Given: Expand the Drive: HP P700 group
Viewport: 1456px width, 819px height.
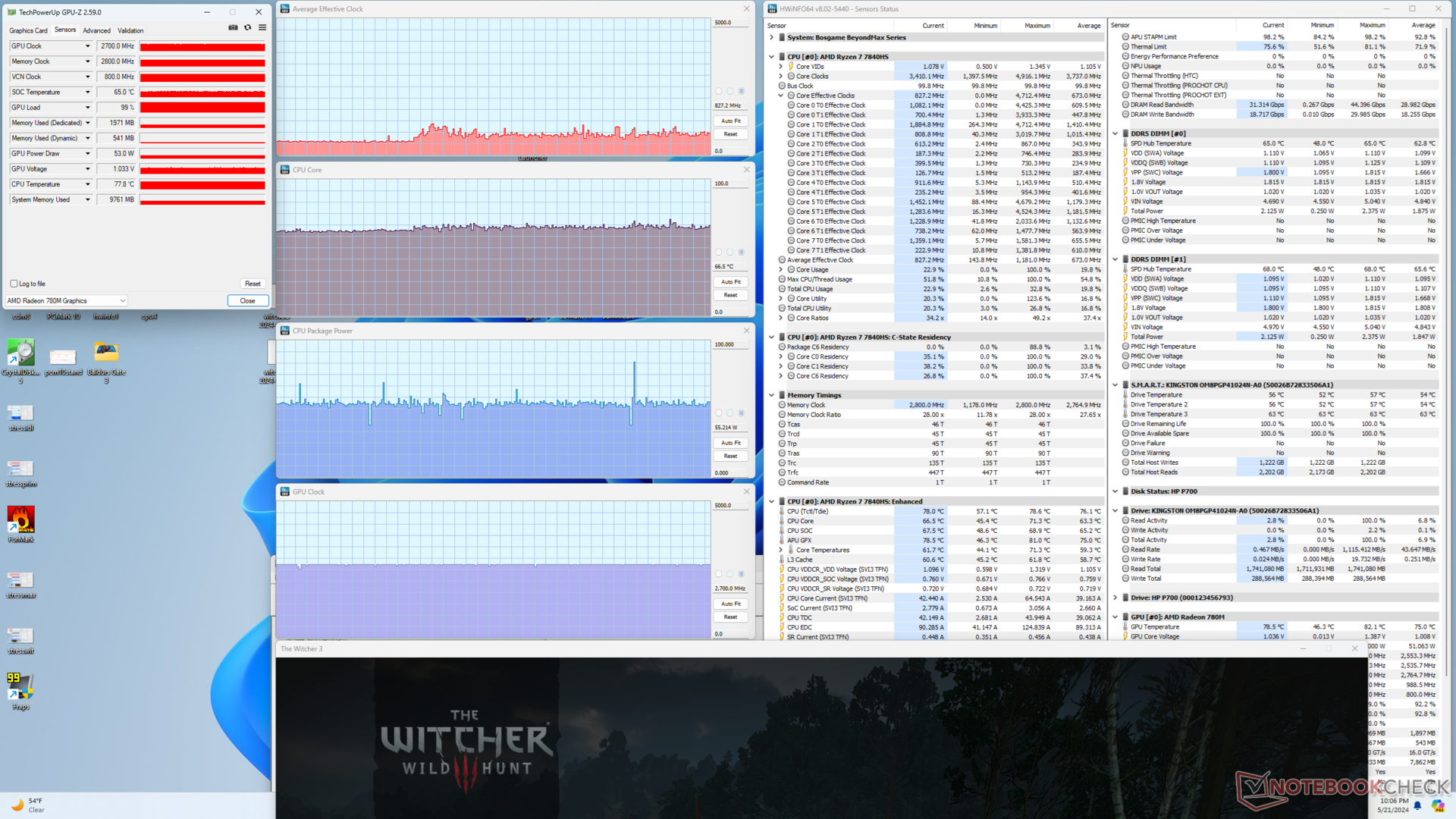Looking at the screenshot, I should (1115, 598).
